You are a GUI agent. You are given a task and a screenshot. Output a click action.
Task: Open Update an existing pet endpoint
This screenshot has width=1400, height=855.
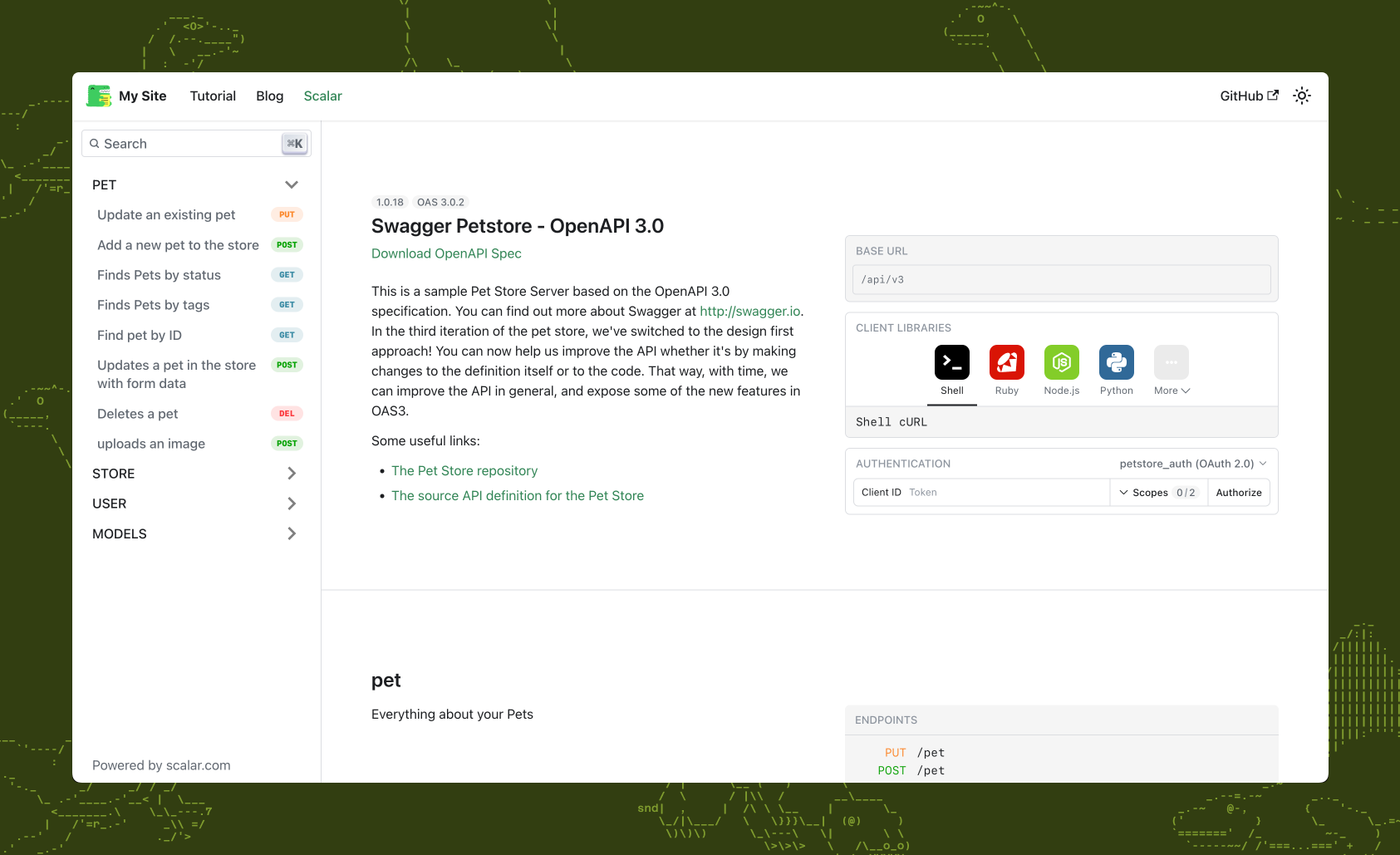(x=199, y=214)
